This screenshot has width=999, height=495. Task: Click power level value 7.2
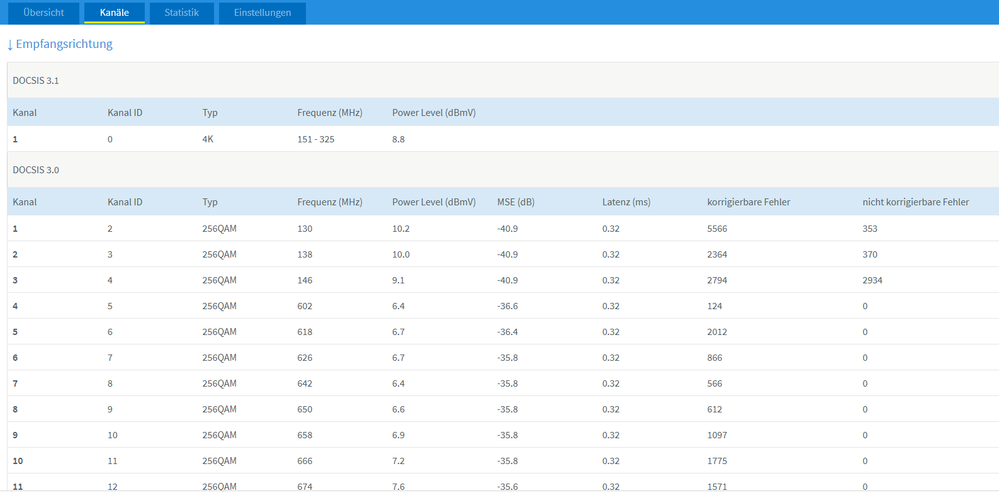[398, 461]
